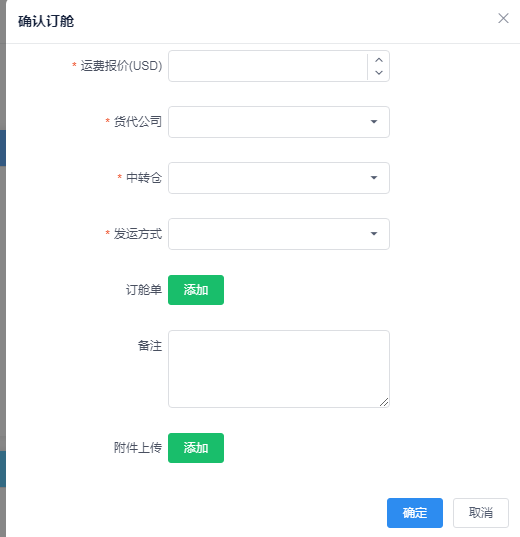Click the 运费报价(USD) field label
This screenshot has height=537, width=520.
[x=121, y=66]
